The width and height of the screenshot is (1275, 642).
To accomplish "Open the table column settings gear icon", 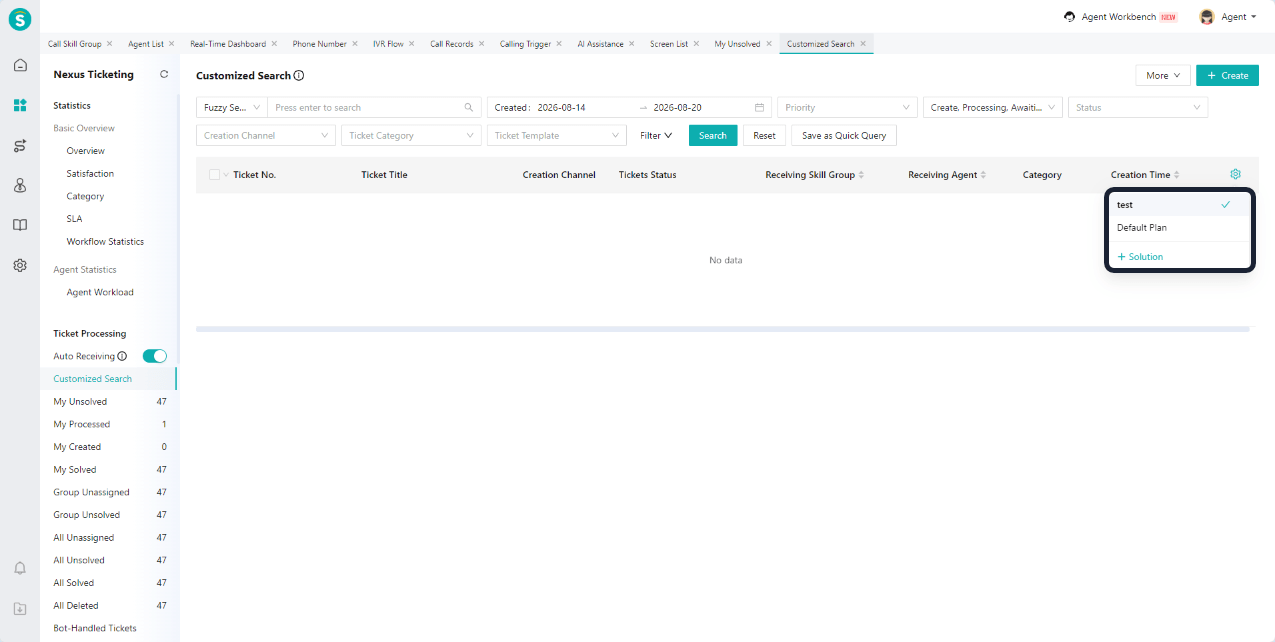I will (x=1235, y=174).
